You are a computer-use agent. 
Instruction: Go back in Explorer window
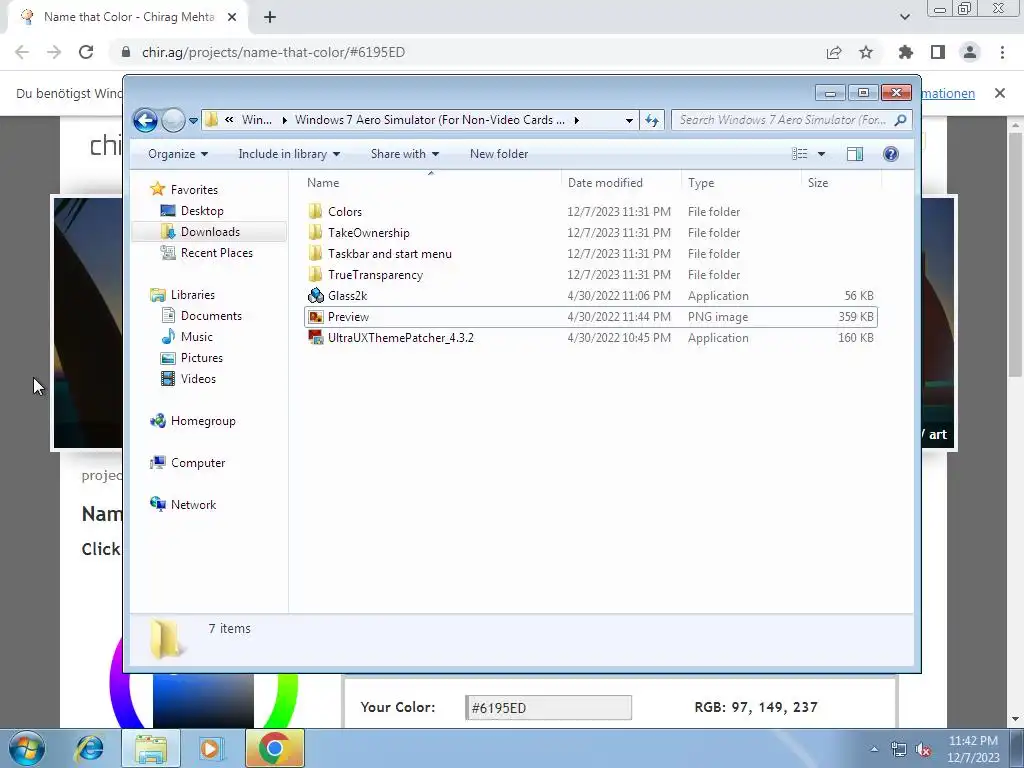[x=145, y=120]
